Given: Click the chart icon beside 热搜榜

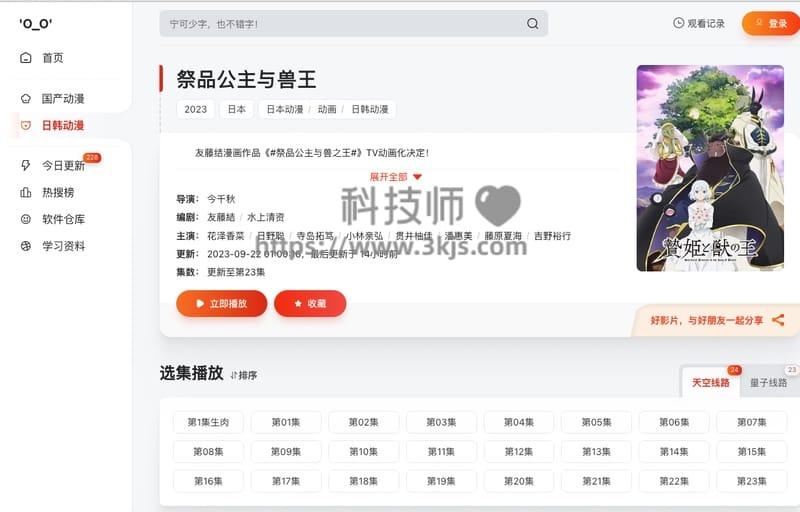Looking at the screenshot, I should [x=26, y=192].
